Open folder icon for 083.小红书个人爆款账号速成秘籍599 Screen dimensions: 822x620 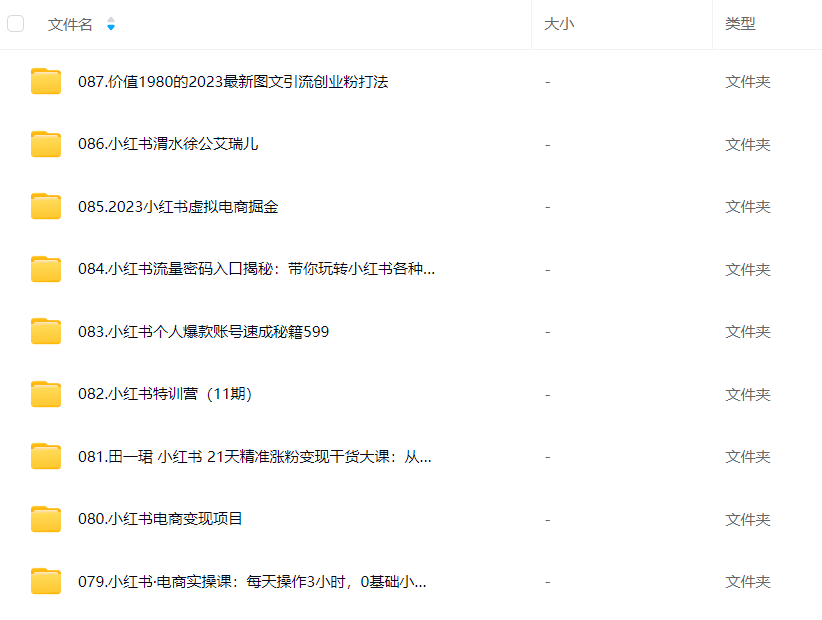coord(46,331)
